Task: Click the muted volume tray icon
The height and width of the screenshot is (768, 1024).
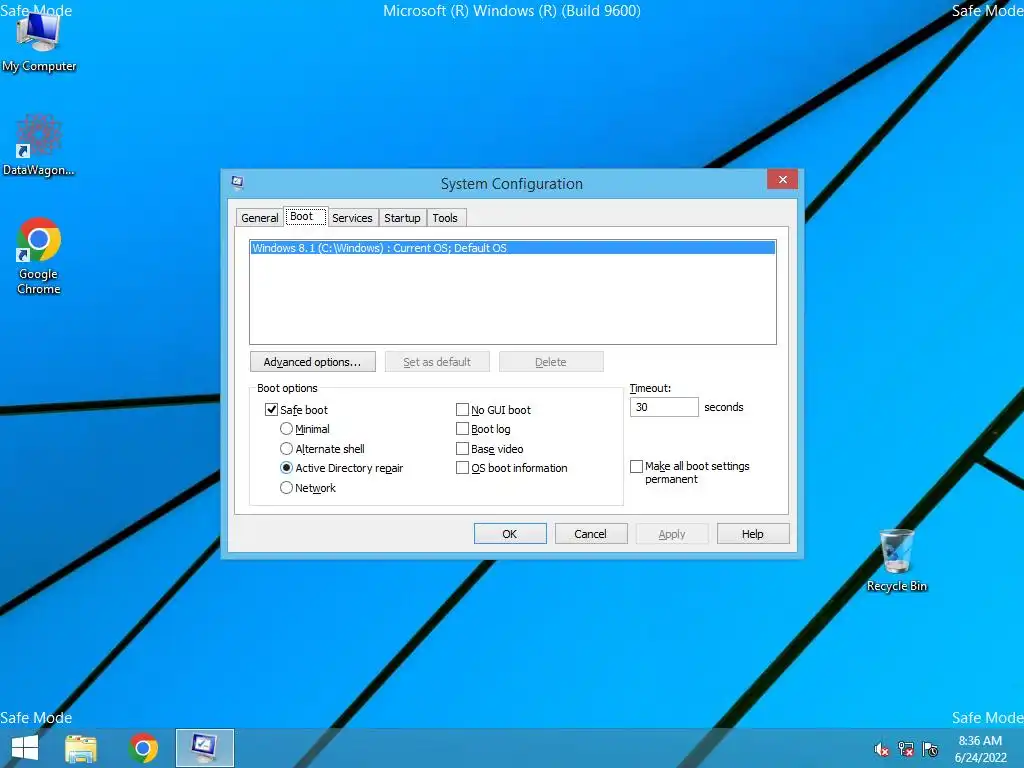Action: [x=882, y=750]
